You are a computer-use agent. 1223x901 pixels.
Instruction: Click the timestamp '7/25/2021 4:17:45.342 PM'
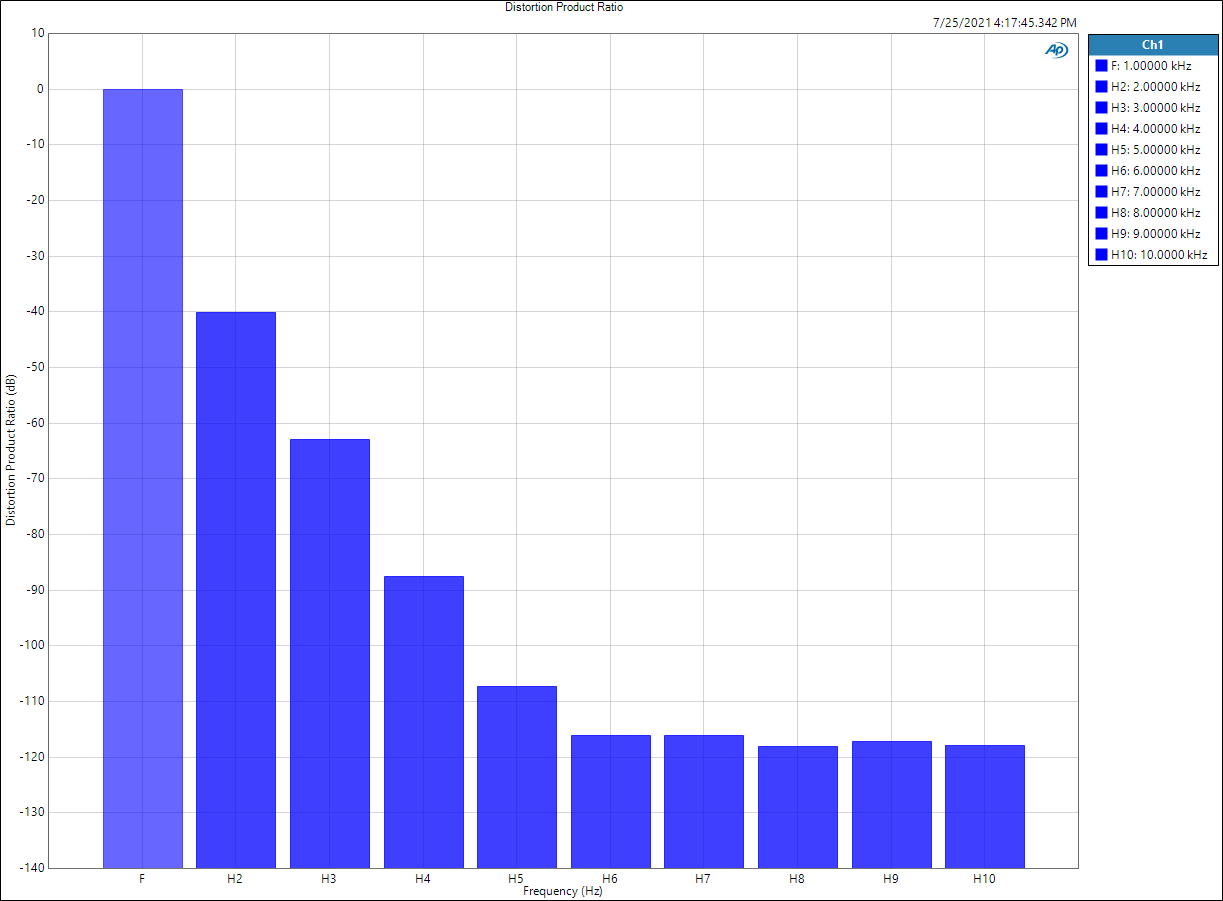tap(1004, 22)
